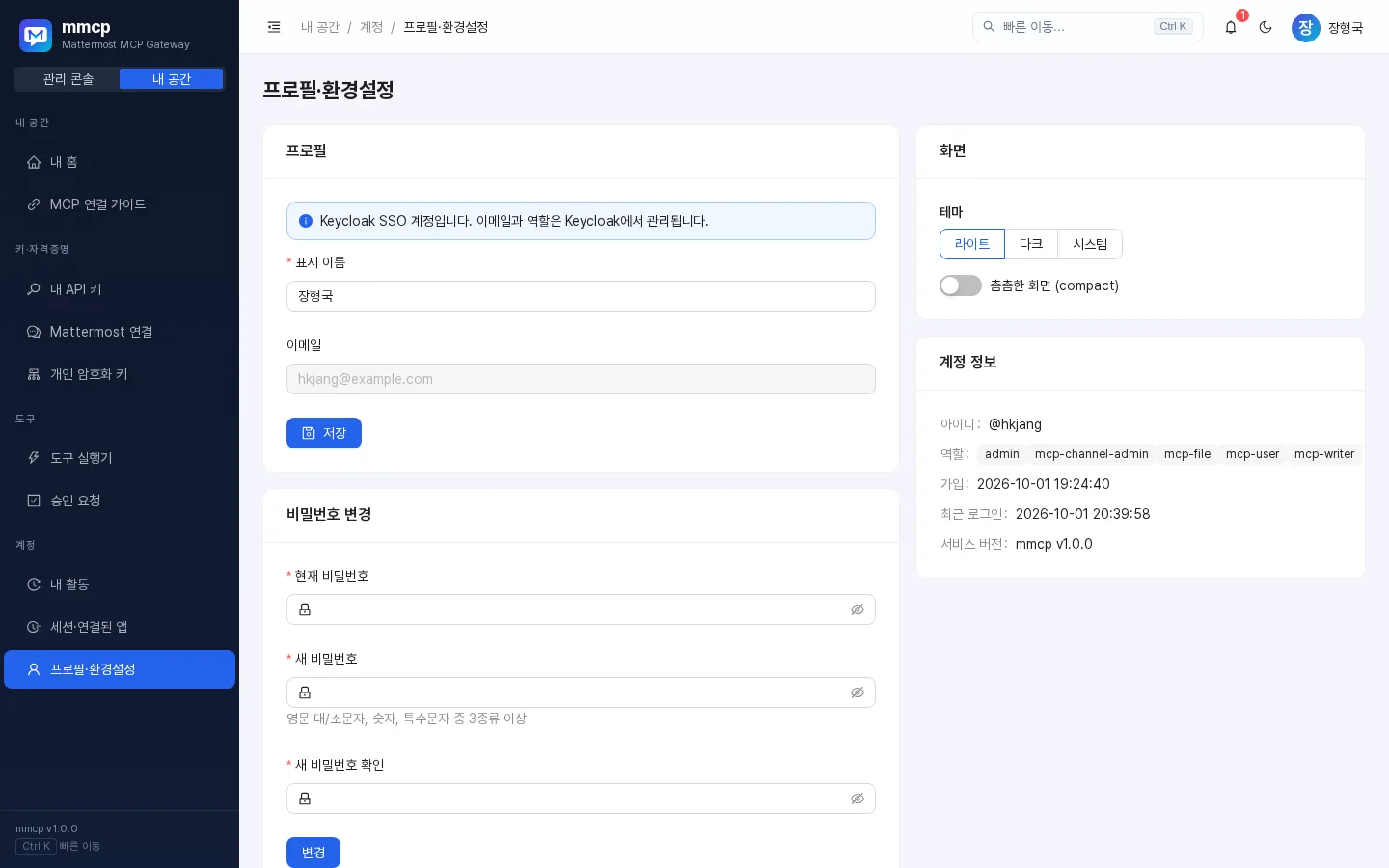Select 프로필·환경설정 in sidebar
1389x868 pixels.
120,669
